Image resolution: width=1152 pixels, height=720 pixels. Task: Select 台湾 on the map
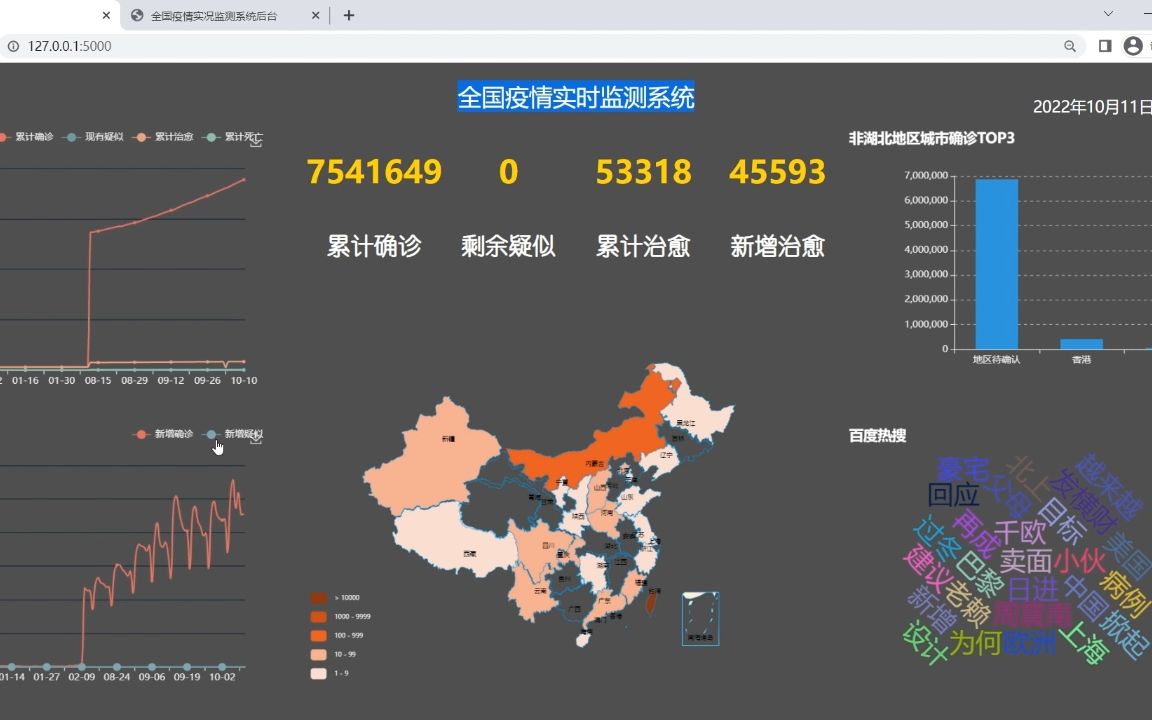point(650,604)
